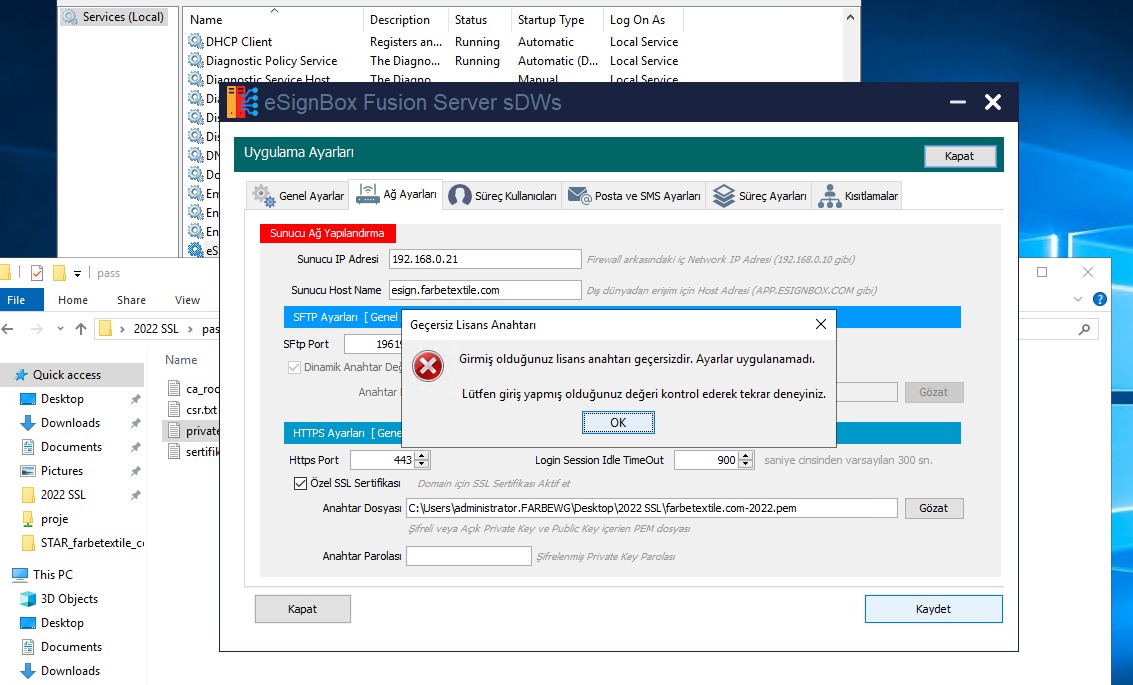This screenshot has width=1133, height=685.
Task: Click Gözat next to Anahtar Dosyası
Action: (x=934, y=508)
